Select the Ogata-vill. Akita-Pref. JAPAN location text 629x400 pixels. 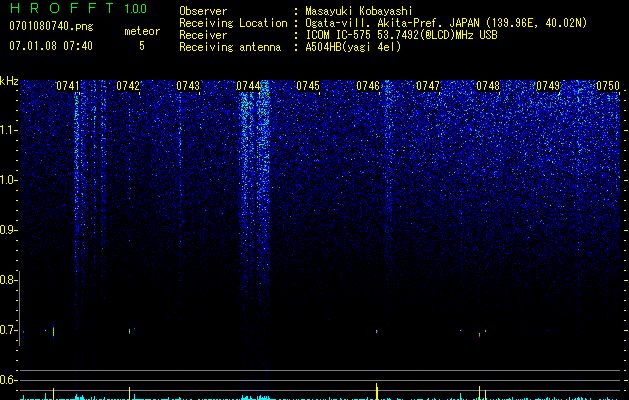[x=446, y=23]
